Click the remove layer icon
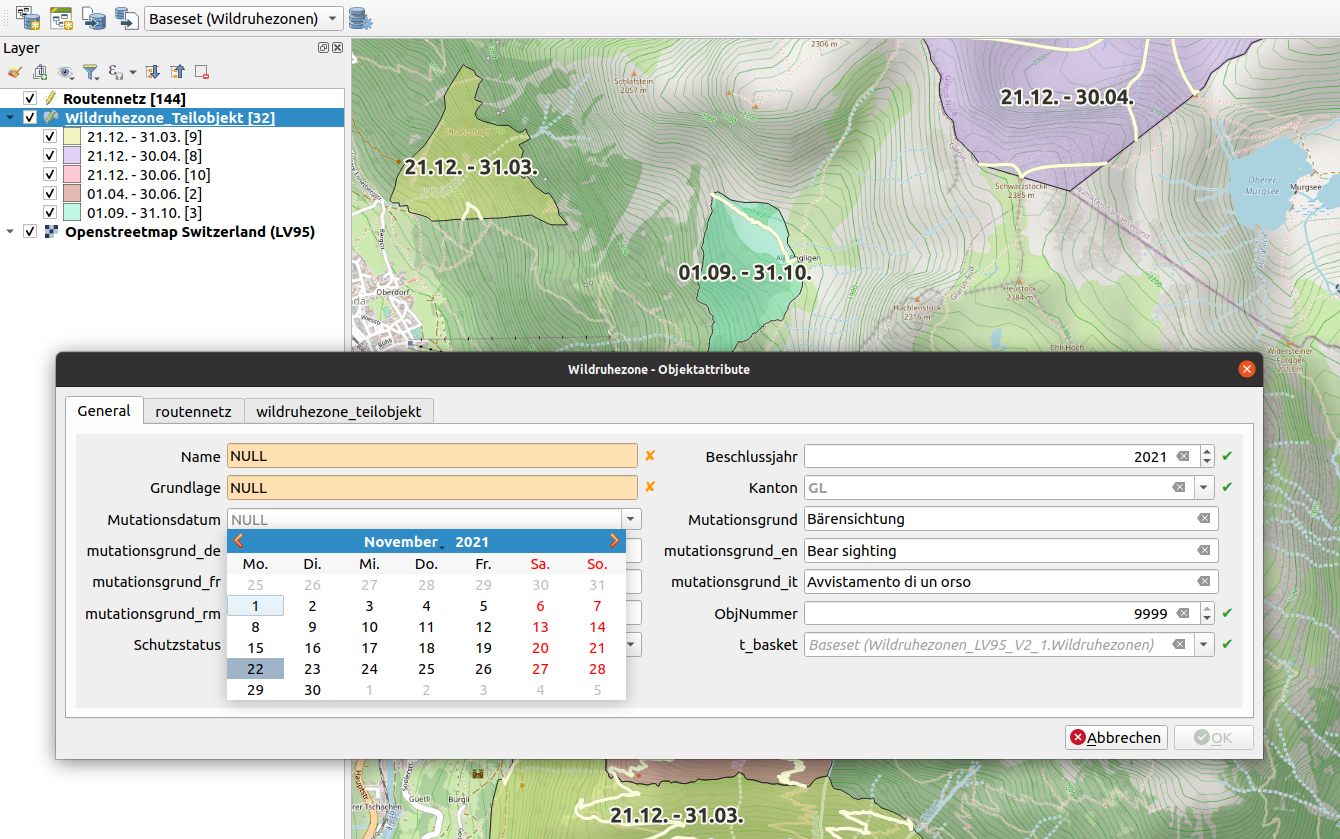Image resolution: width=1340 pixels, height=839 pixels. point(202,72)
